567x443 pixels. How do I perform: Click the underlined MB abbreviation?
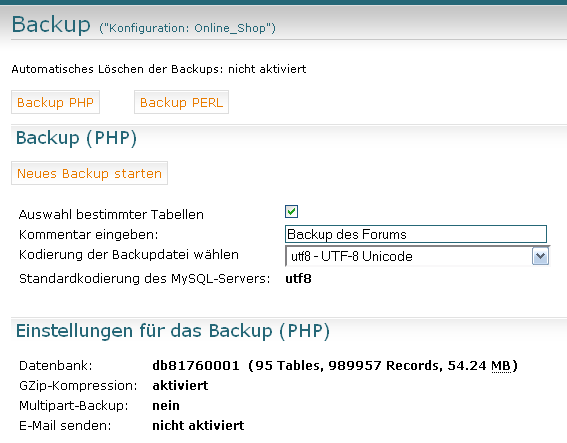[501, 366]
